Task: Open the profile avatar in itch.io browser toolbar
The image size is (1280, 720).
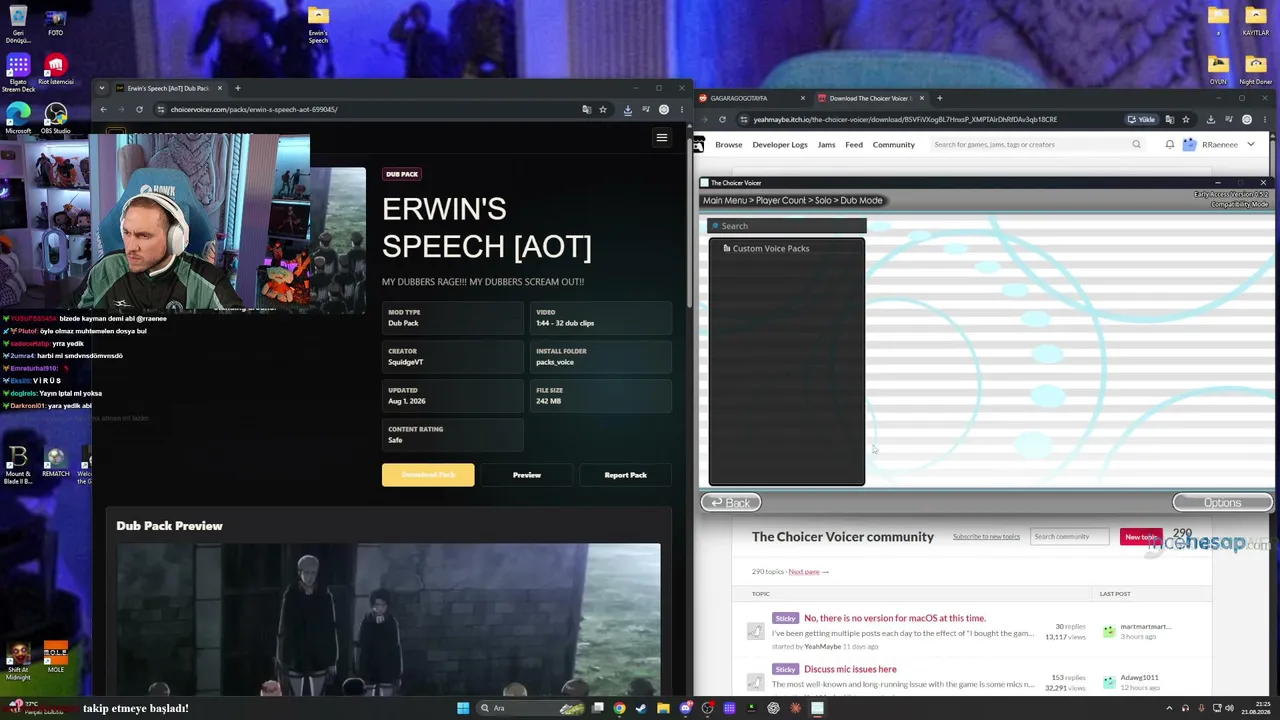Action: coord(1246,119)
